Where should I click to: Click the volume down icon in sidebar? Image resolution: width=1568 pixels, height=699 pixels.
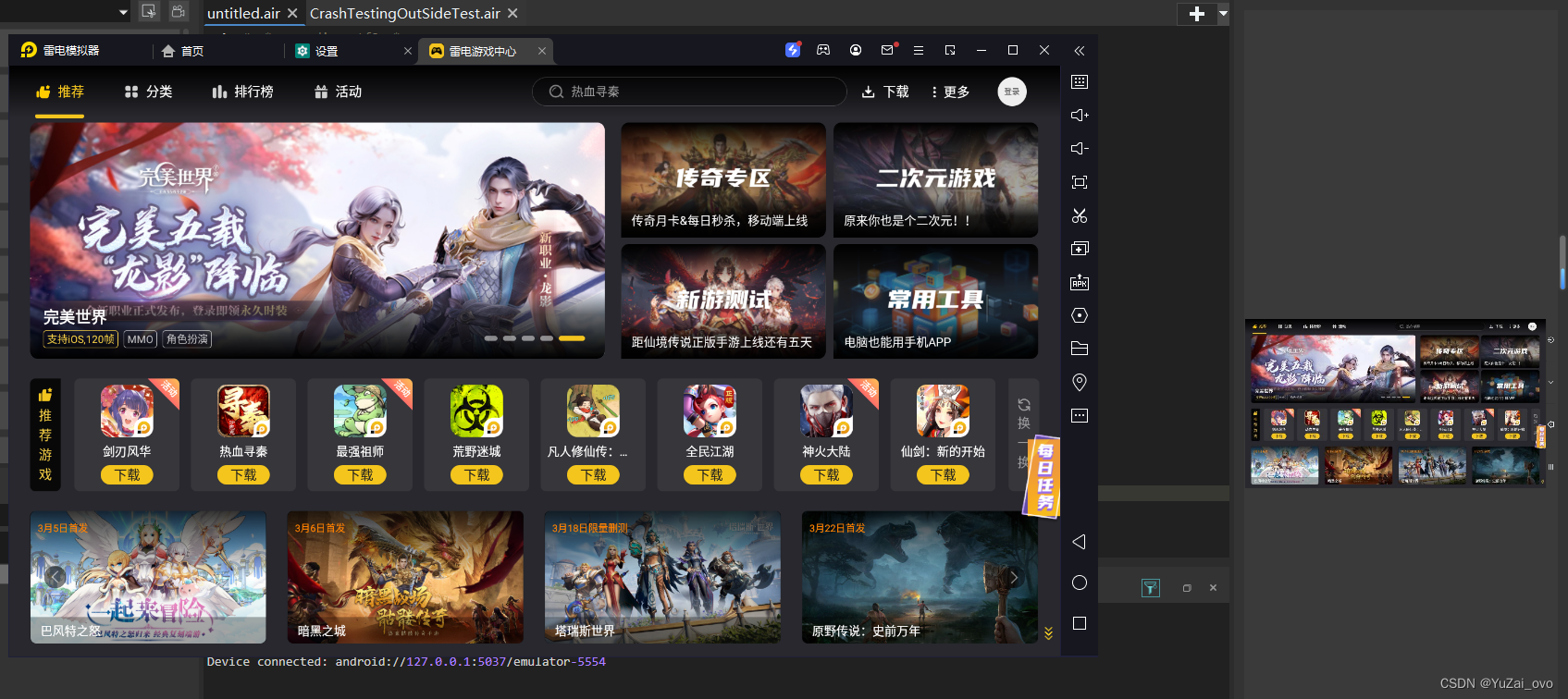[x=1079, y=148]
